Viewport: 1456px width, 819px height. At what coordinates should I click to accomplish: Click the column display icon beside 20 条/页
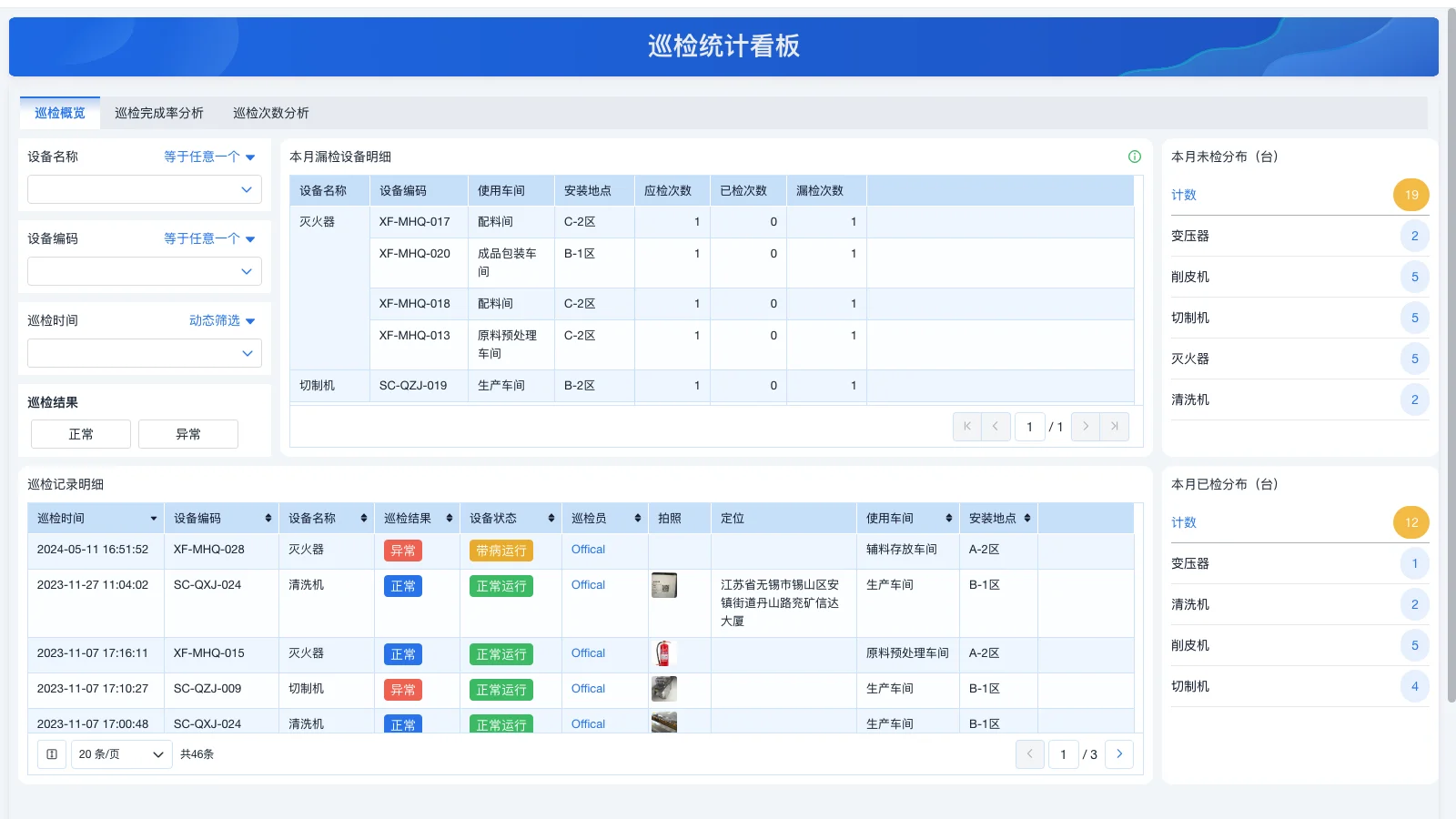(x=51, y=753)
